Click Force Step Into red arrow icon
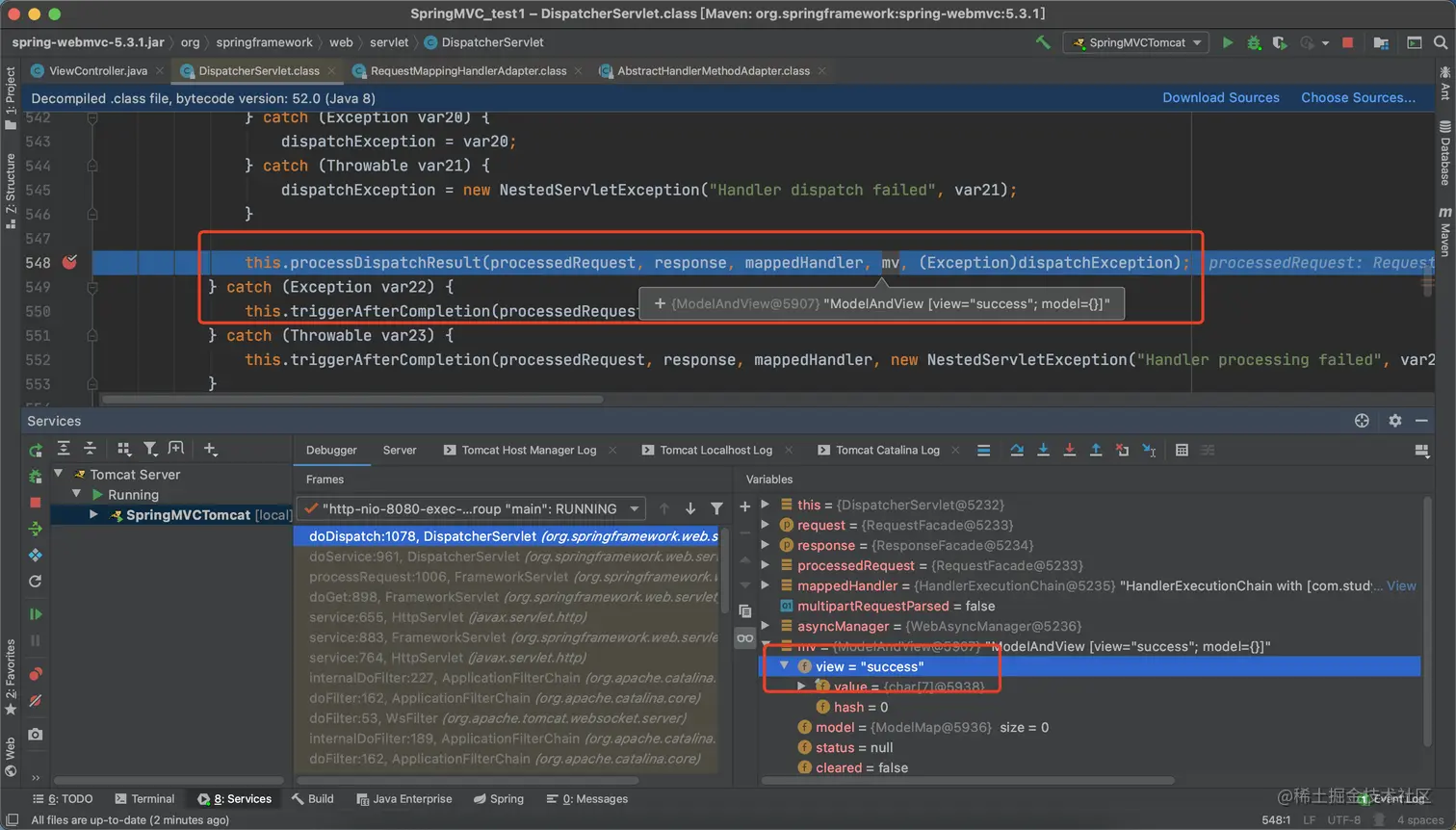This screenshot has height=830, width=1456. click(x=1069, y=450)
